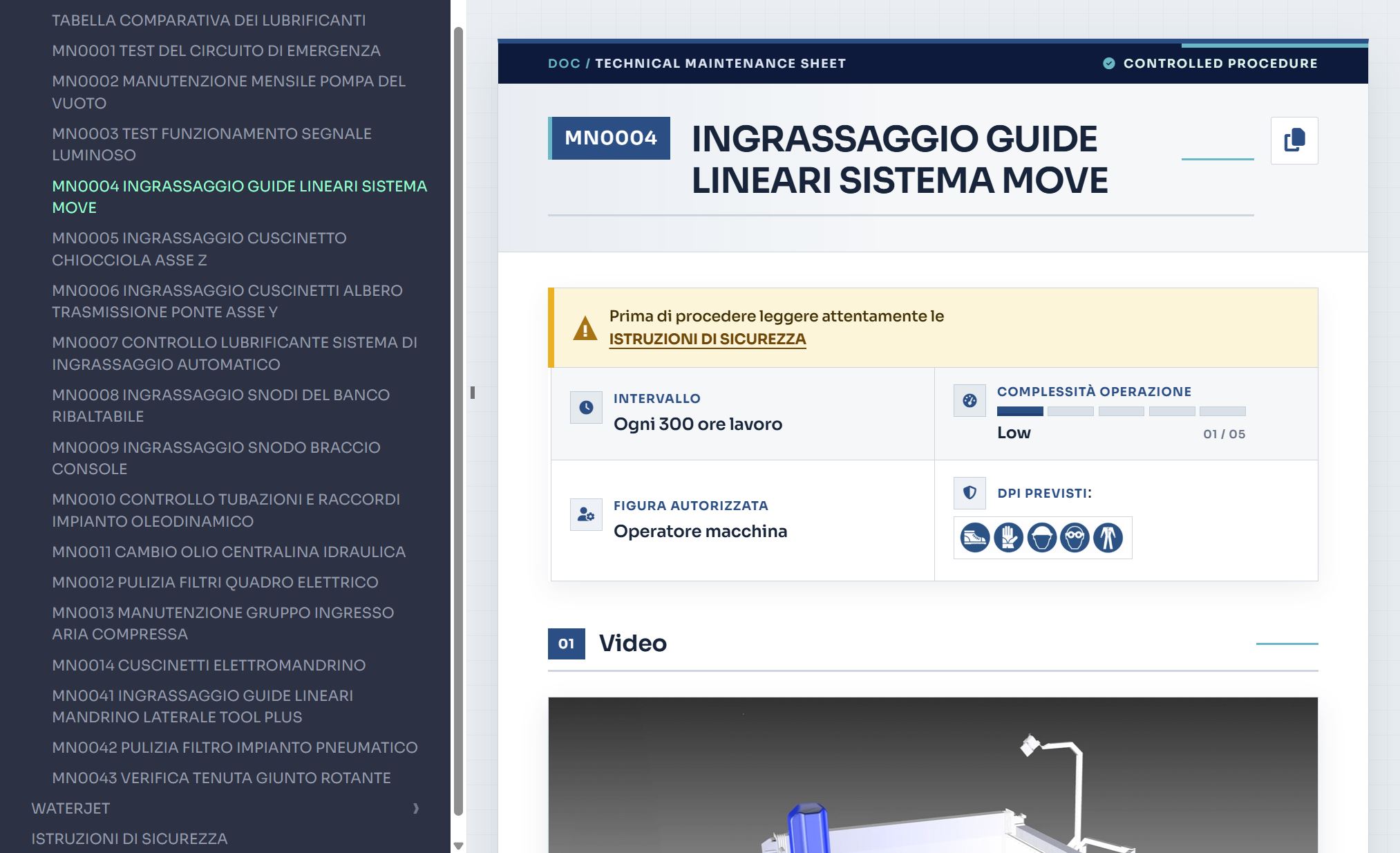Click the protective coverall DPI icon
This screenshot has width=1400, height=853.
tap(1108, 538)
